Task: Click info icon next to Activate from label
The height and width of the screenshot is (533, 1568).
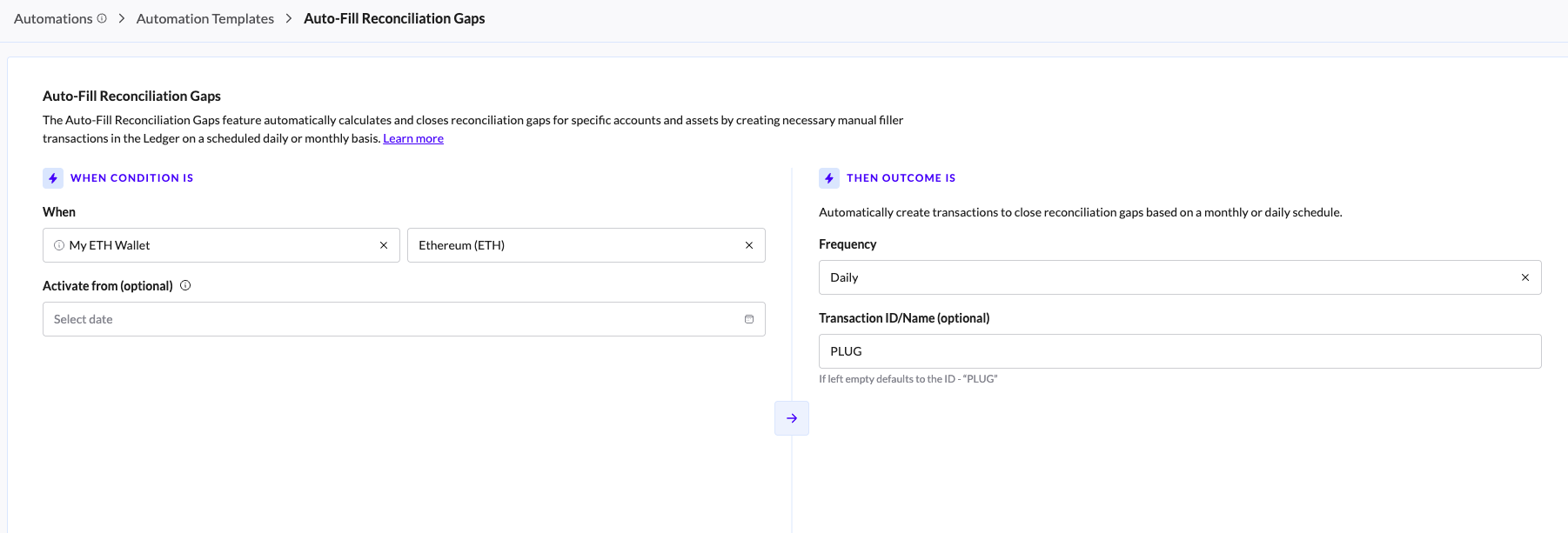Action: [185, 285]
